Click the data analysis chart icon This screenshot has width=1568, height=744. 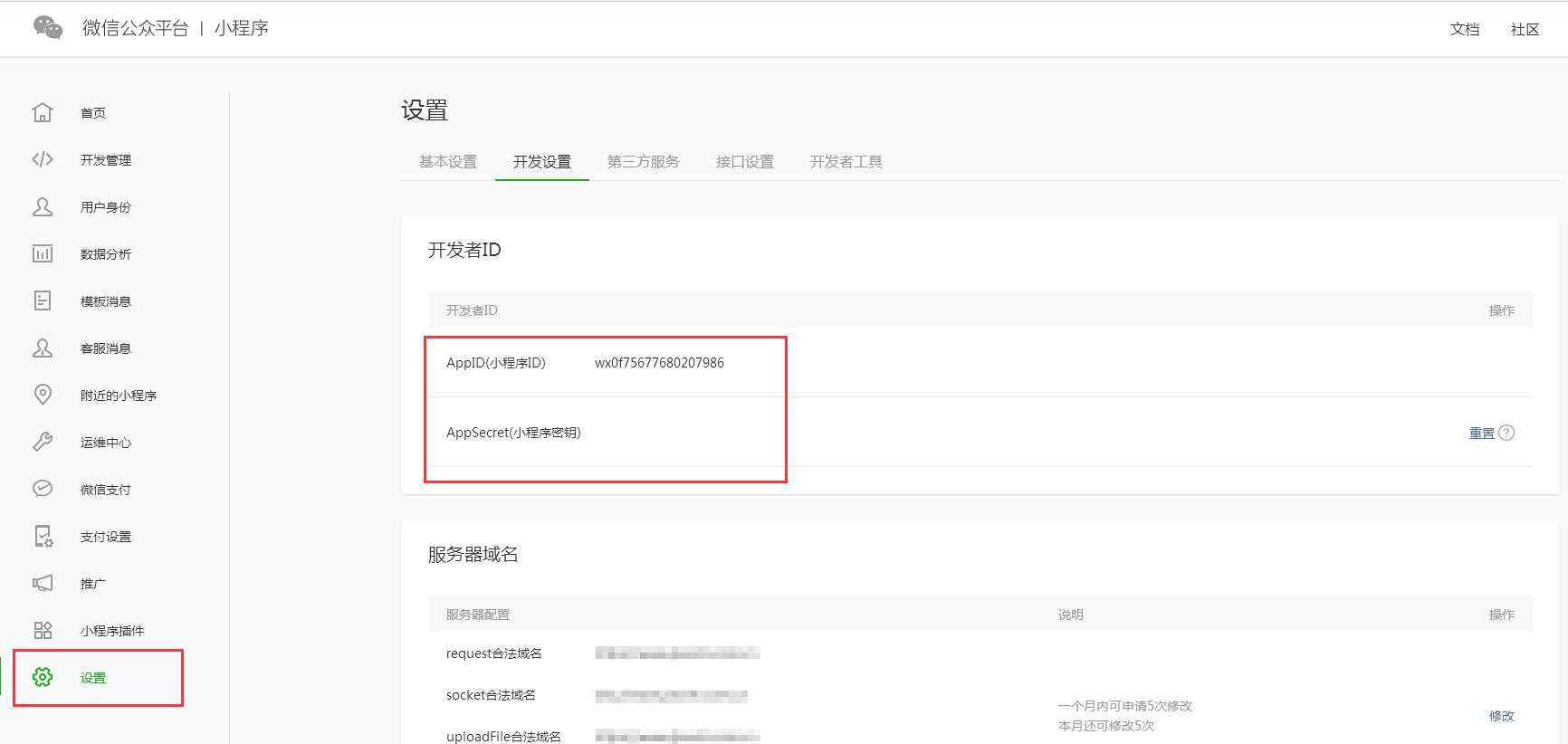tap(43, 253)
